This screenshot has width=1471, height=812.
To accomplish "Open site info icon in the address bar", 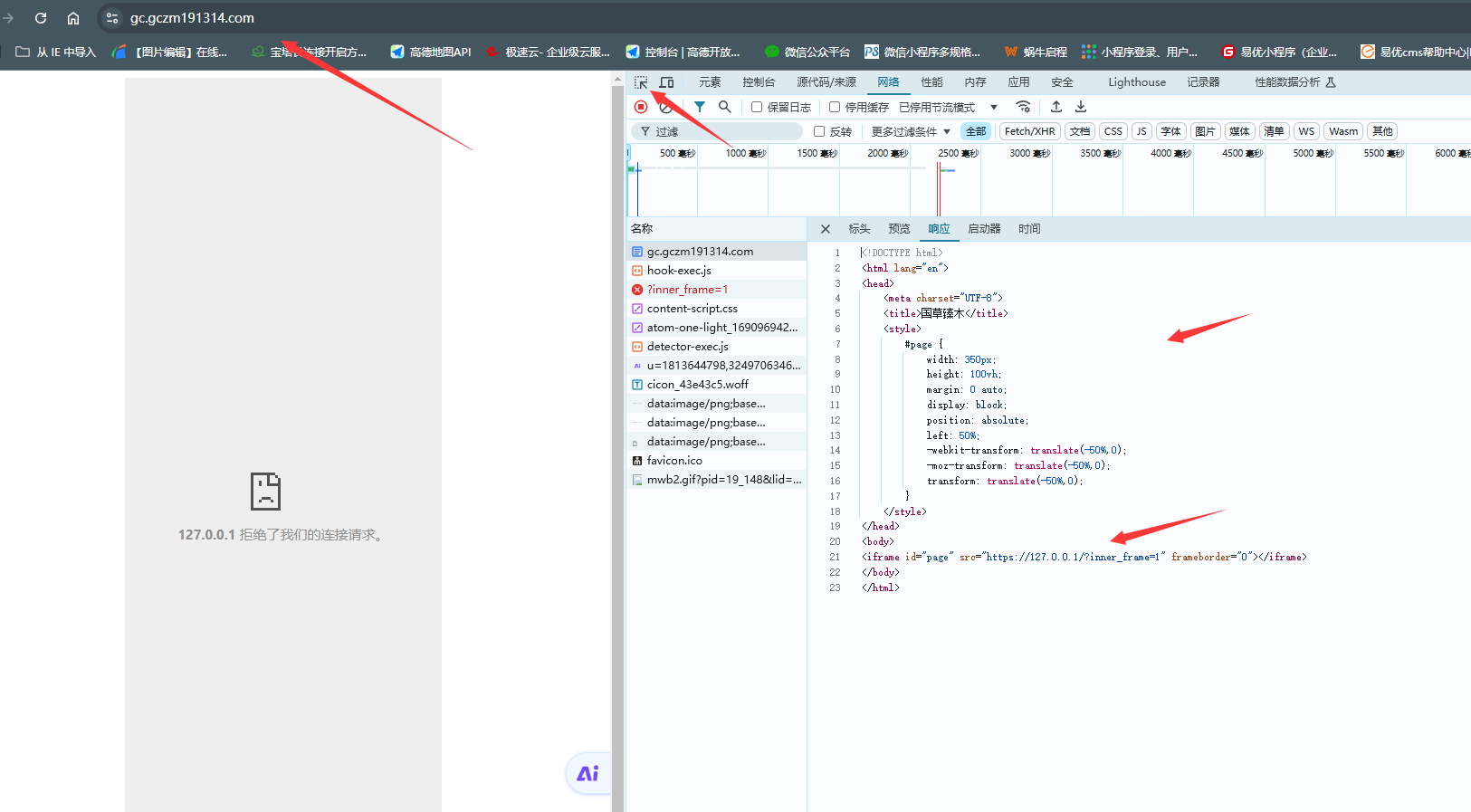I will [x=111, y=18].
